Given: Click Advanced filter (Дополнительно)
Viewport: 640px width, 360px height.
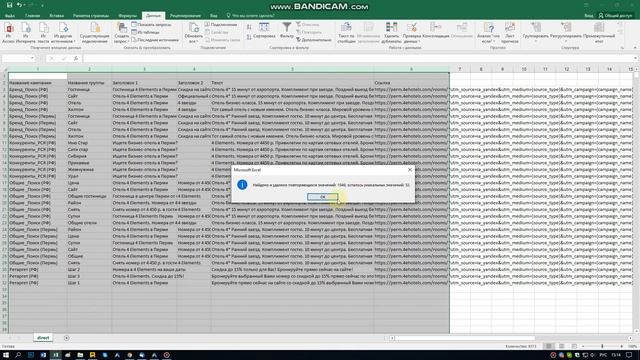Looking at the screenshot, I should (313, 40).
